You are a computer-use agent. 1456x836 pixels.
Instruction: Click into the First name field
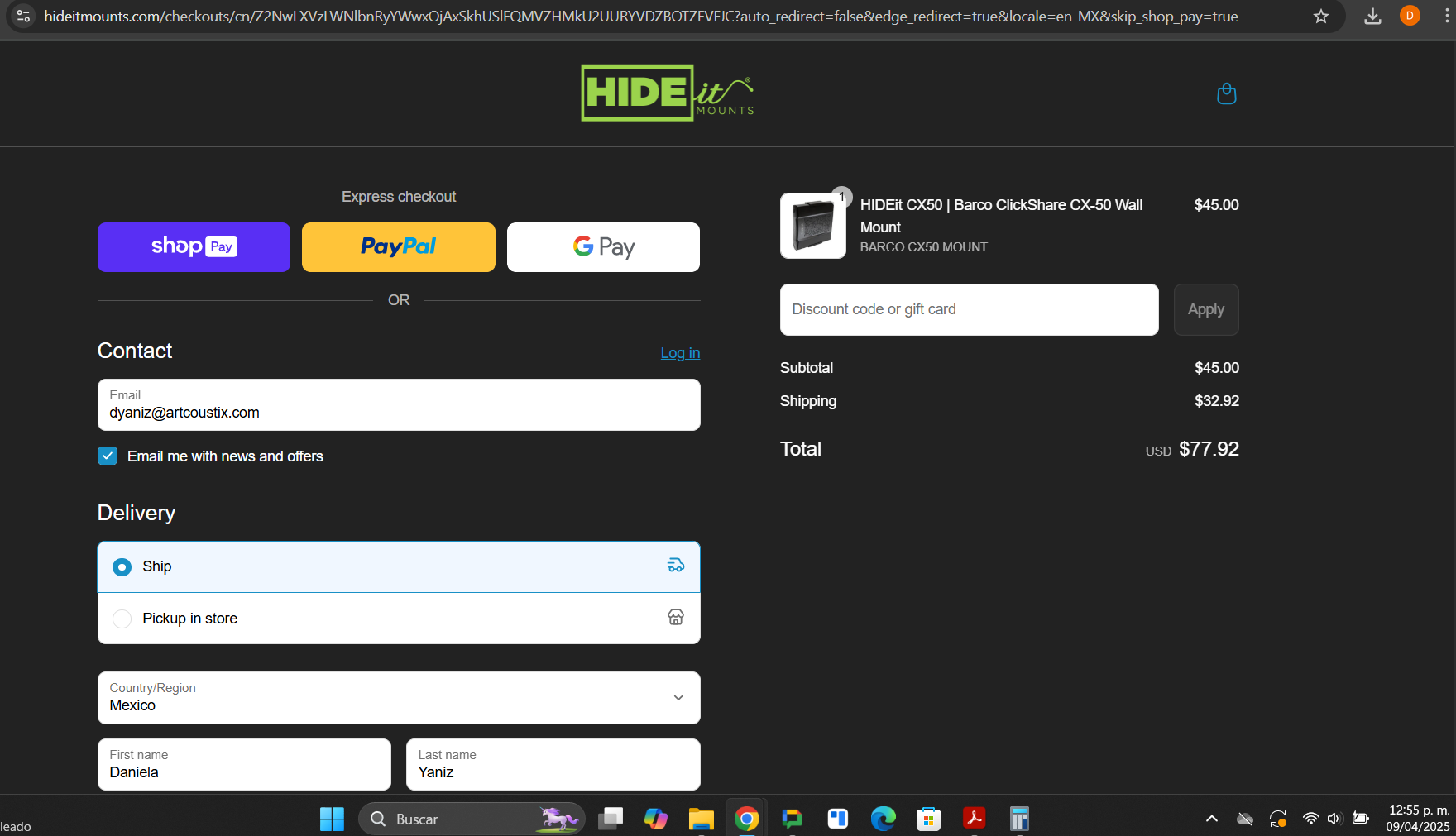click(244, 764)
